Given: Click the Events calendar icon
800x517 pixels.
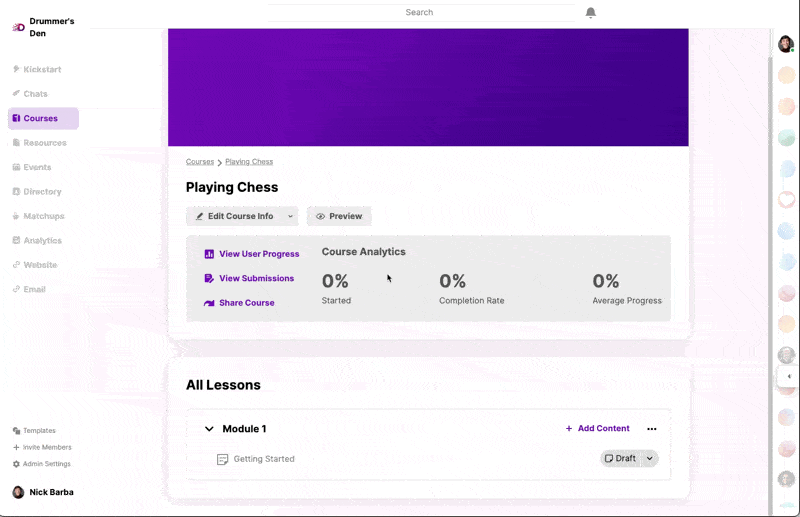Looking at the screenshot, I should pyautogui.click(x=16, y=167).
